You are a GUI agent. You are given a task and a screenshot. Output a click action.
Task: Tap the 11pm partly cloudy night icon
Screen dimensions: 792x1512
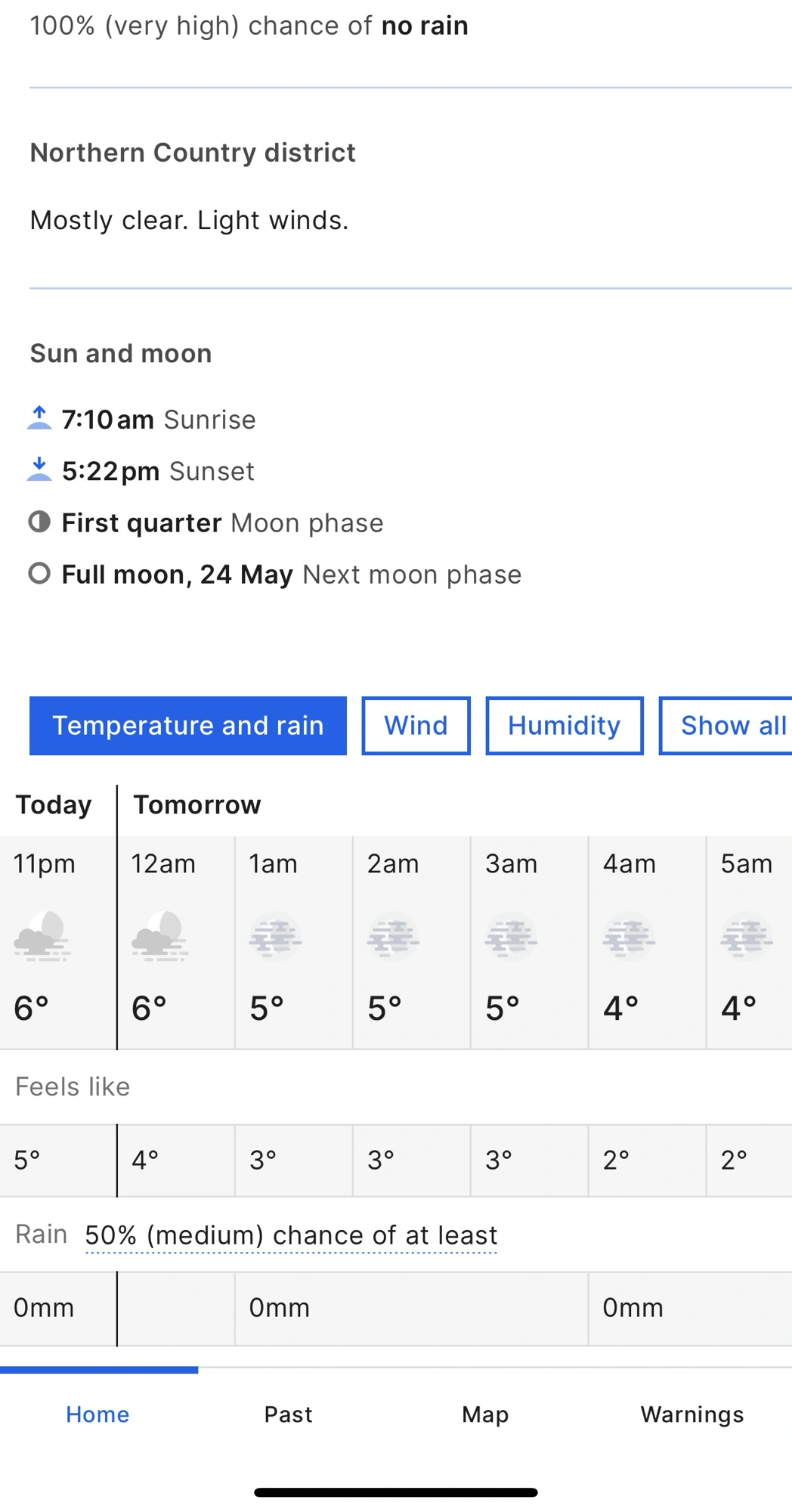pos(42,936)
